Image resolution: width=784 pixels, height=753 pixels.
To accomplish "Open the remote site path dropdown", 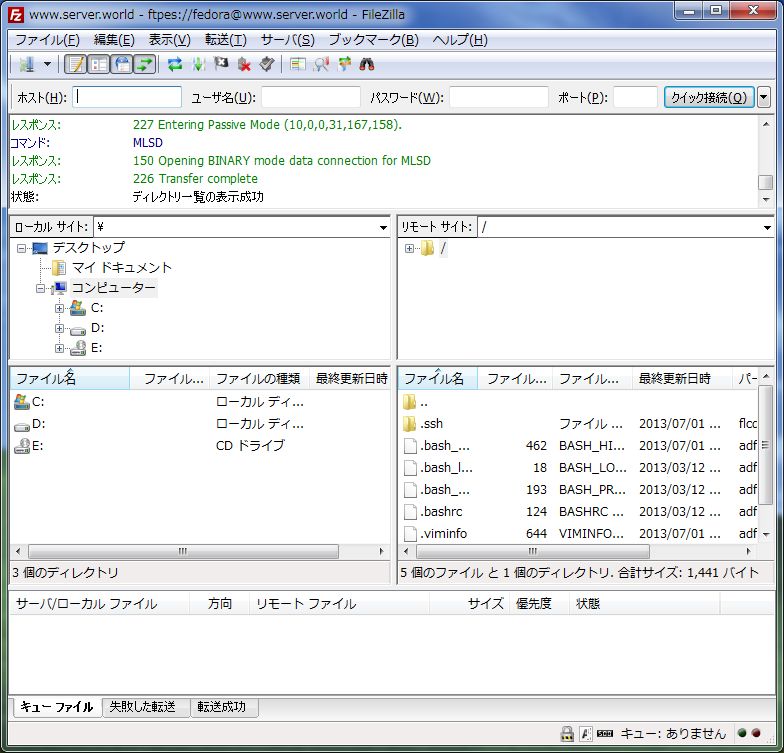I will click(x=766, y=228).
